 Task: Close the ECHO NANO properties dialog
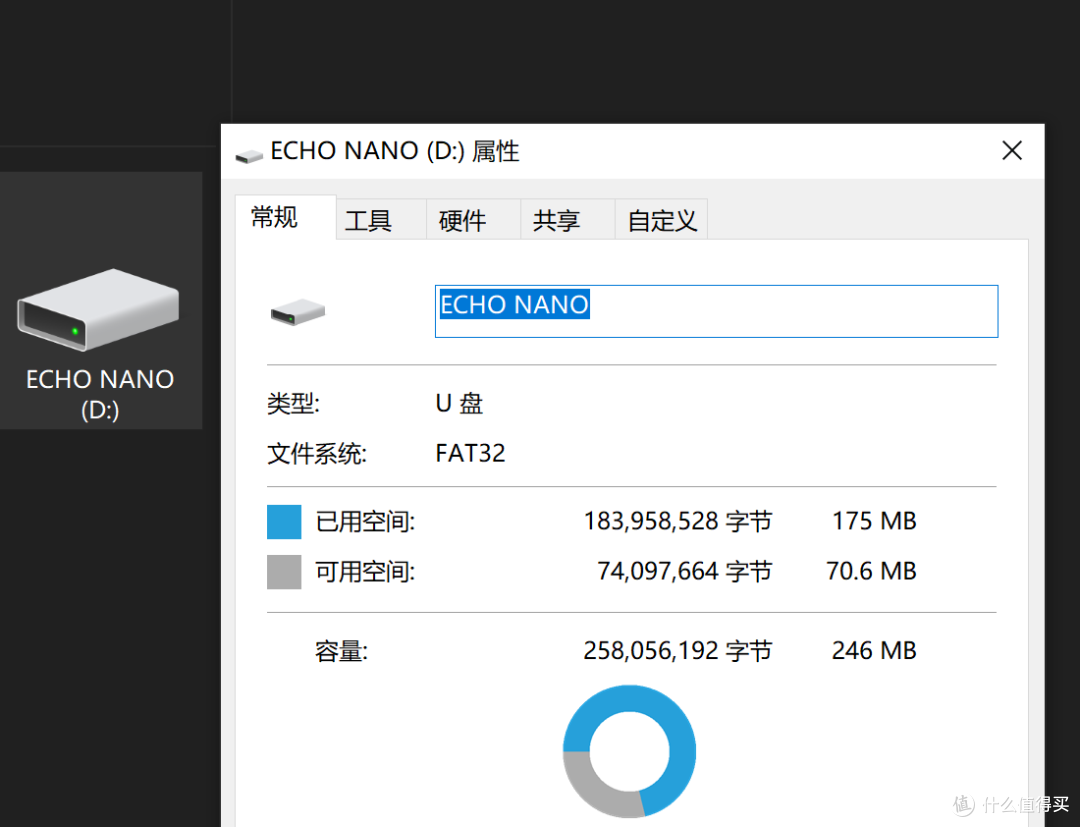[1012, 150]
